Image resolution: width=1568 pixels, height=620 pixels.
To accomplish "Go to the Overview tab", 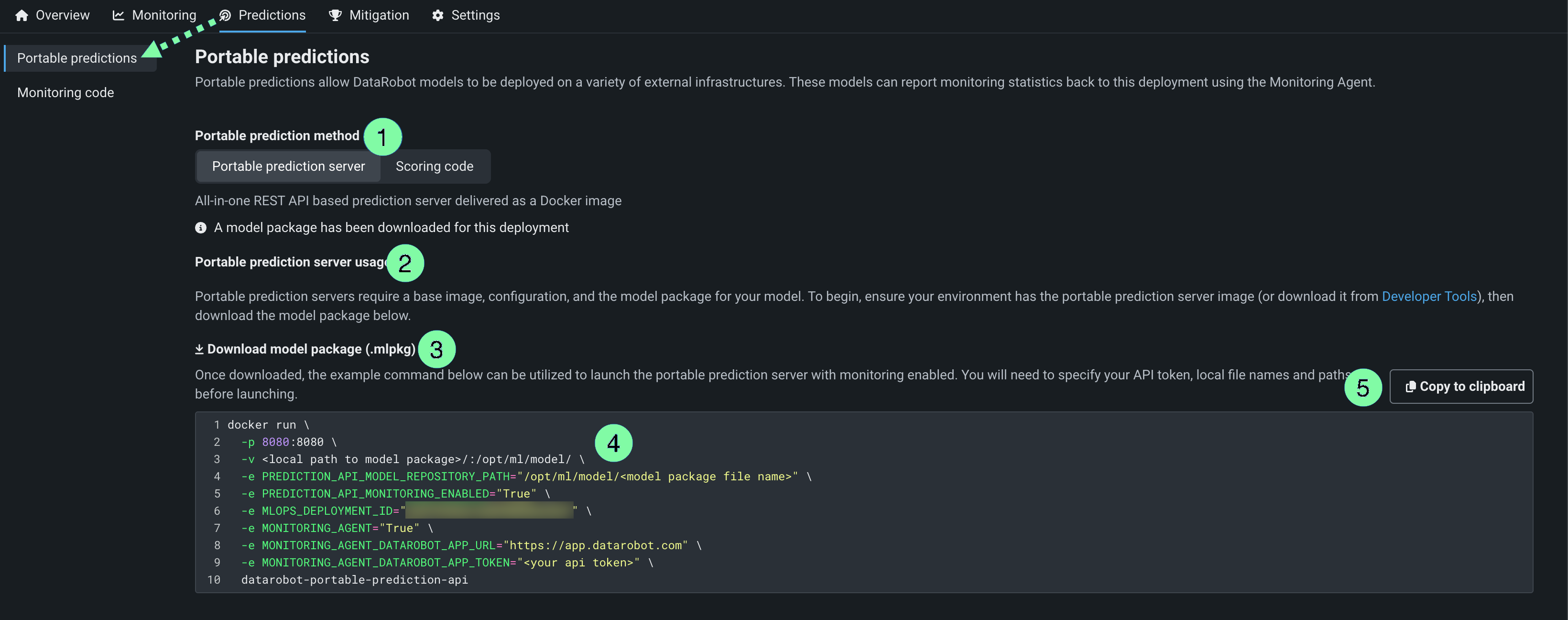I will click(x=62, y=15).
